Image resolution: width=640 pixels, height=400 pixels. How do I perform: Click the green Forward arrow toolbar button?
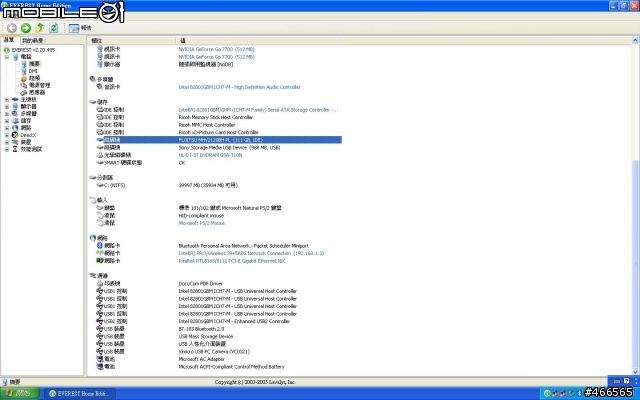(x=26, y=28)
